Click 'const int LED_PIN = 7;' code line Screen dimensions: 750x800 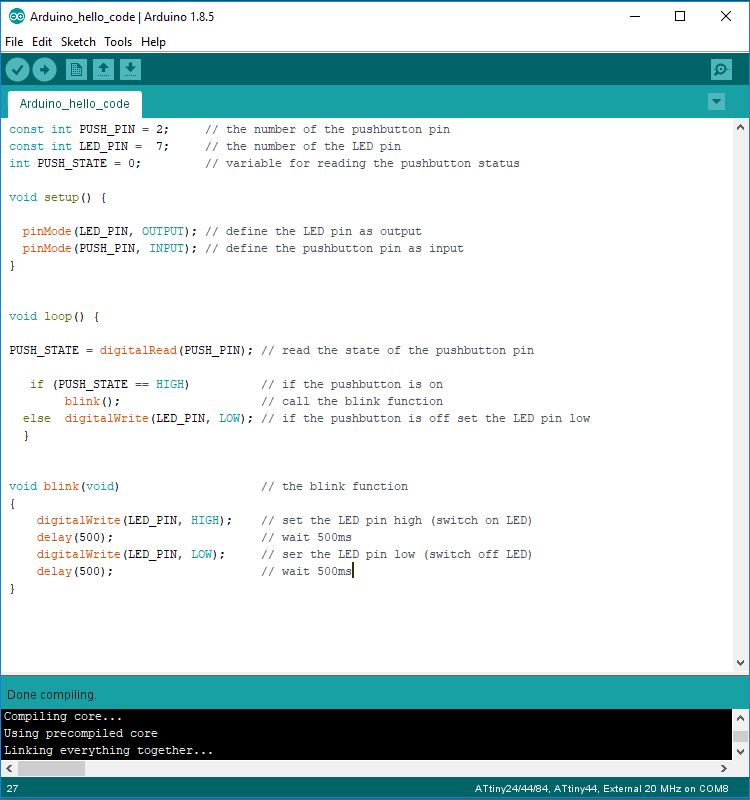89,146
